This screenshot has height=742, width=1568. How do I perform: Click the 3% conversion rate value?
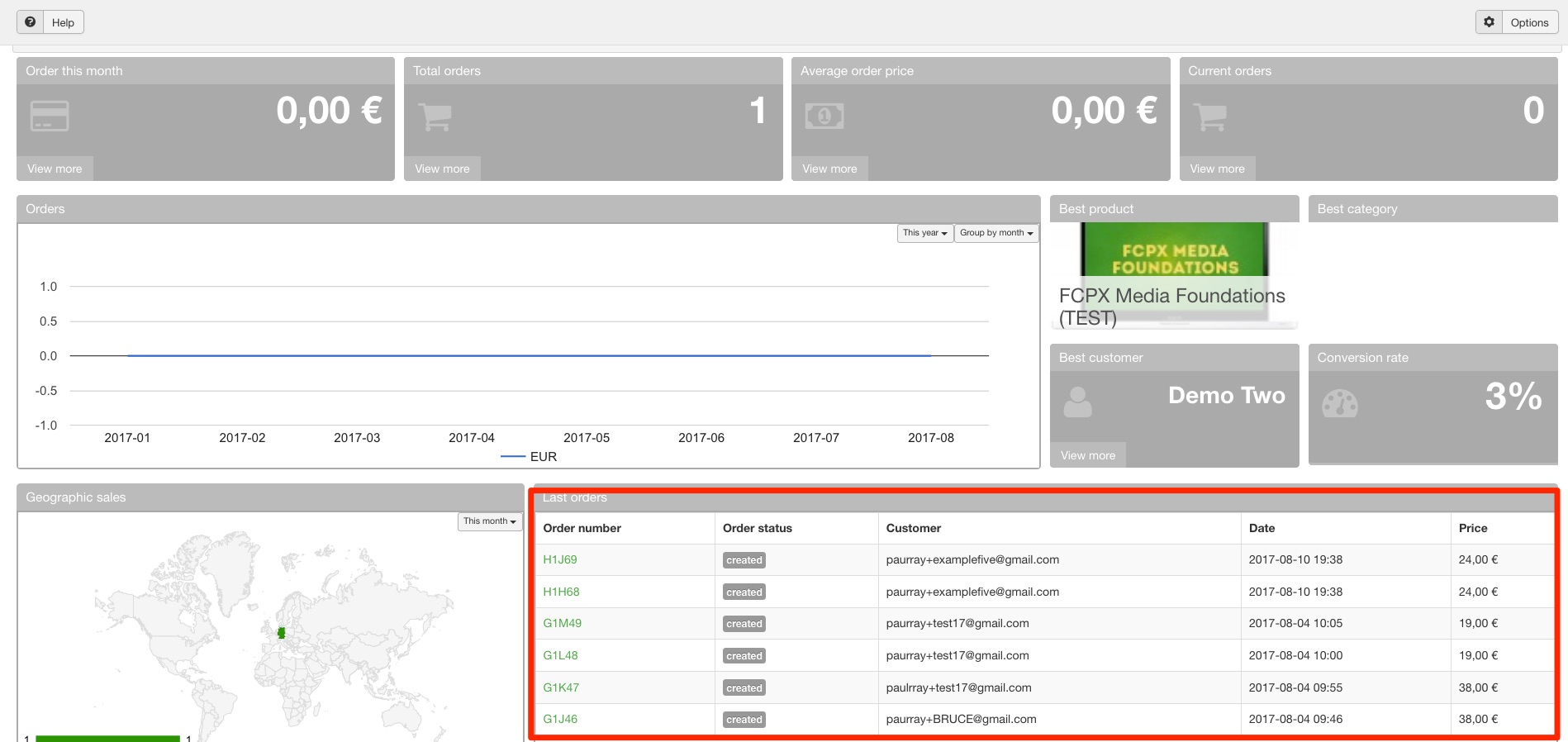(1513, 396)
